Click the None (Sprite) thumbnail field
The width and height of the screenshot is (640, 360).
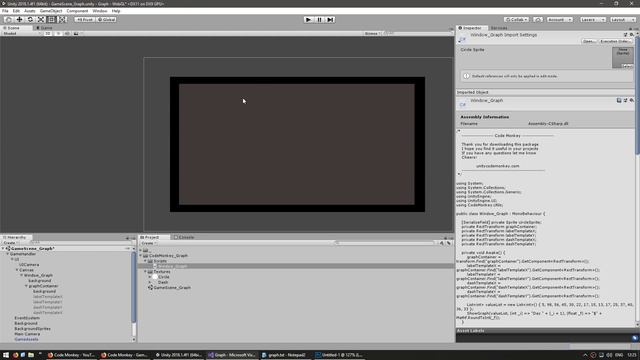tap(622, 58)
